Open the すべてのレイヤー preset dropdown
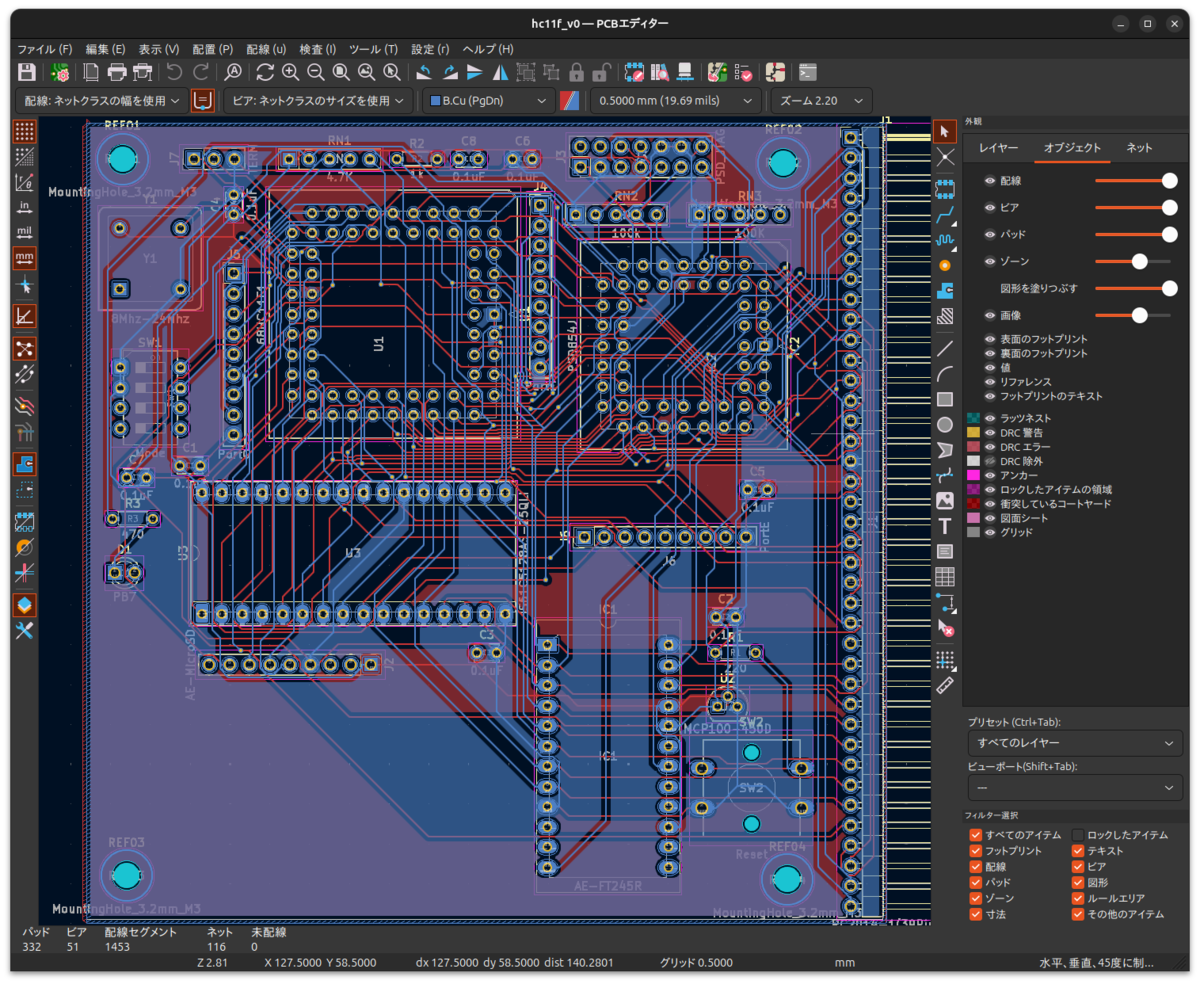 coord(1074,743)
